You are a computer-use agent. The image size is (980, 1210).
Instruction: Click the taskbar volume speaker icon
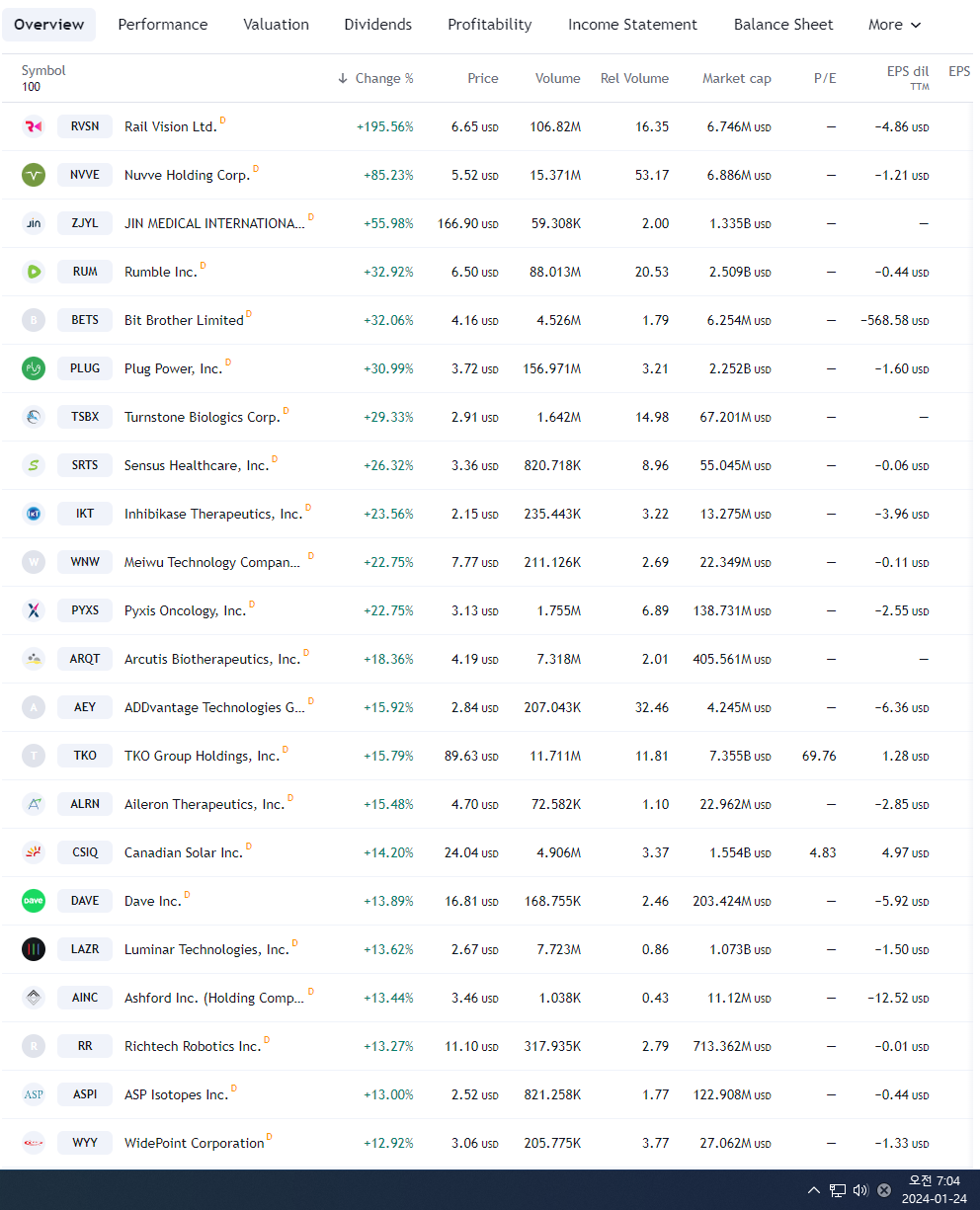pos(860,1190)
